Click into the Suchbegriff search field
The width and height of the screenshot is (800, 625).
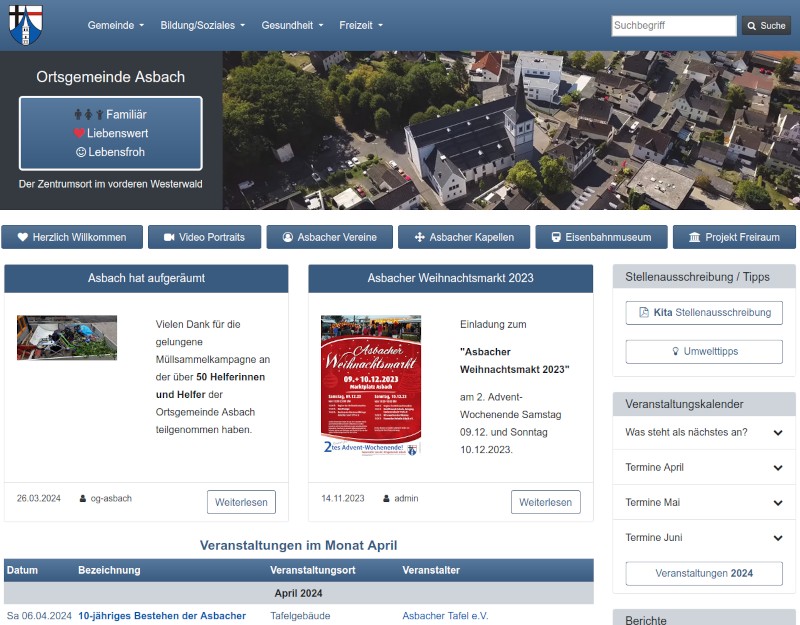click(672, 26)
